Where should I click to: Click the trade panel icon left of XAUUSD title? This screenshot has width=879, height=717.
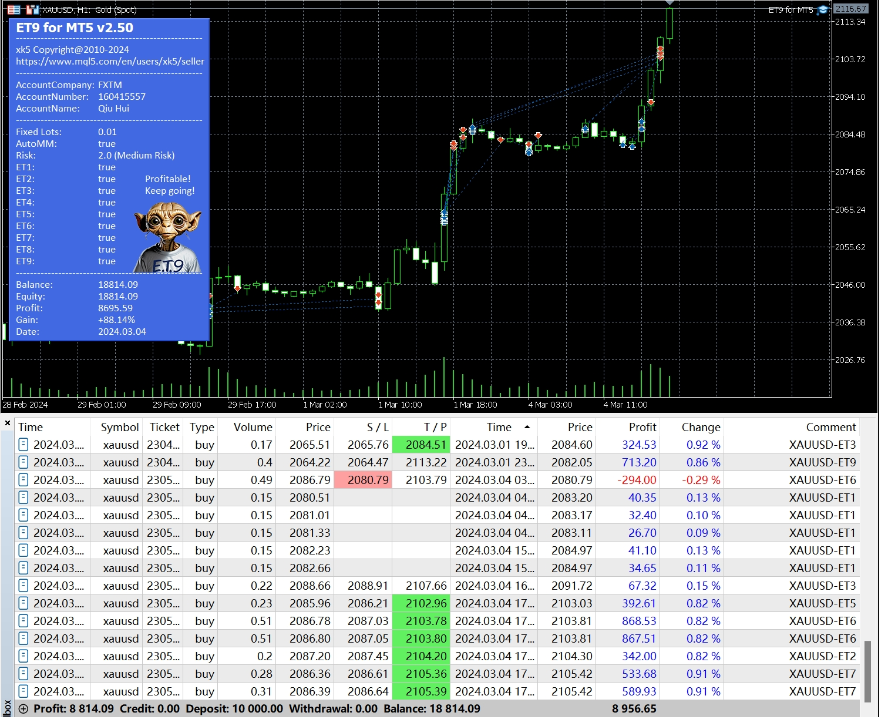tap(14, 10)
